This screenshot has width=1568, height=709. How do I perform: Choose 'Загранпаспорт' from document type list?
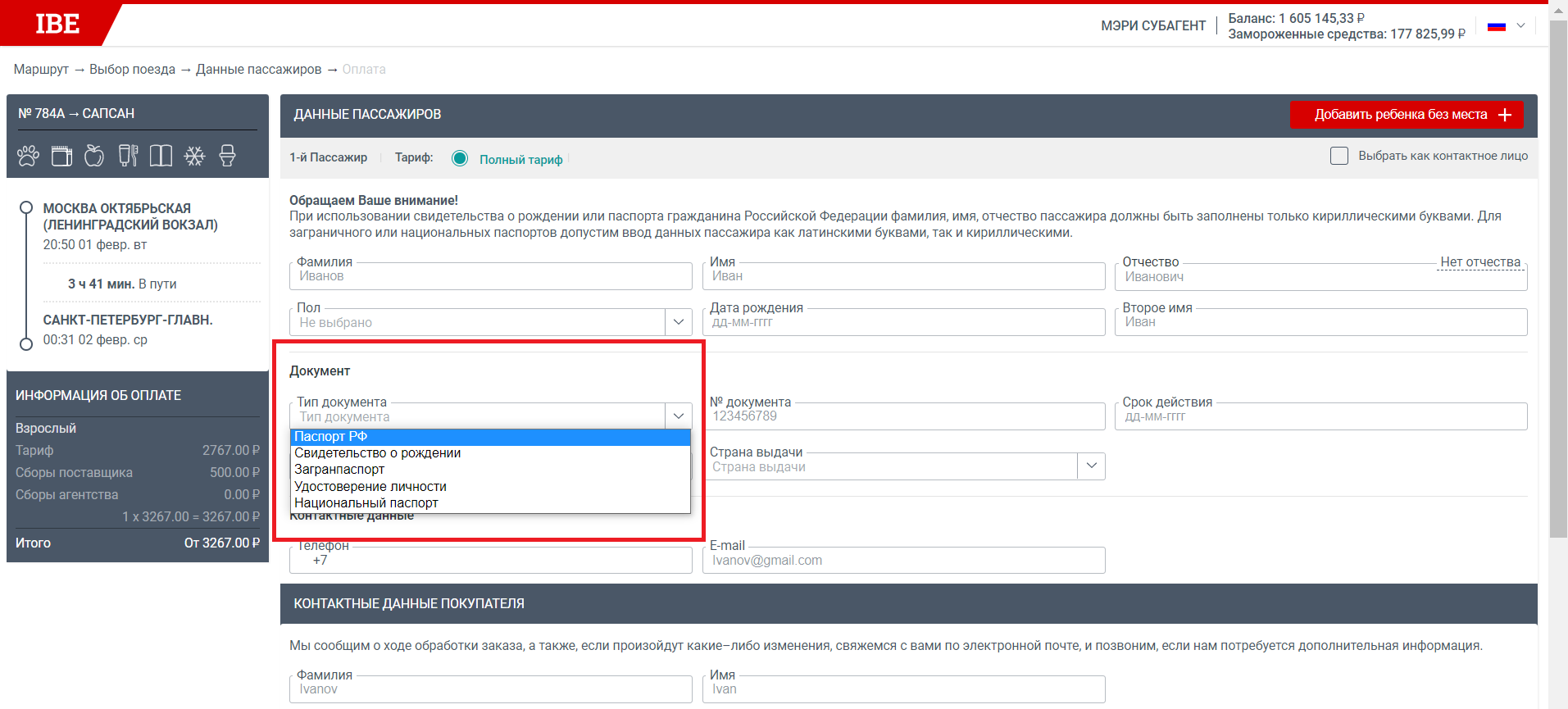339,470
